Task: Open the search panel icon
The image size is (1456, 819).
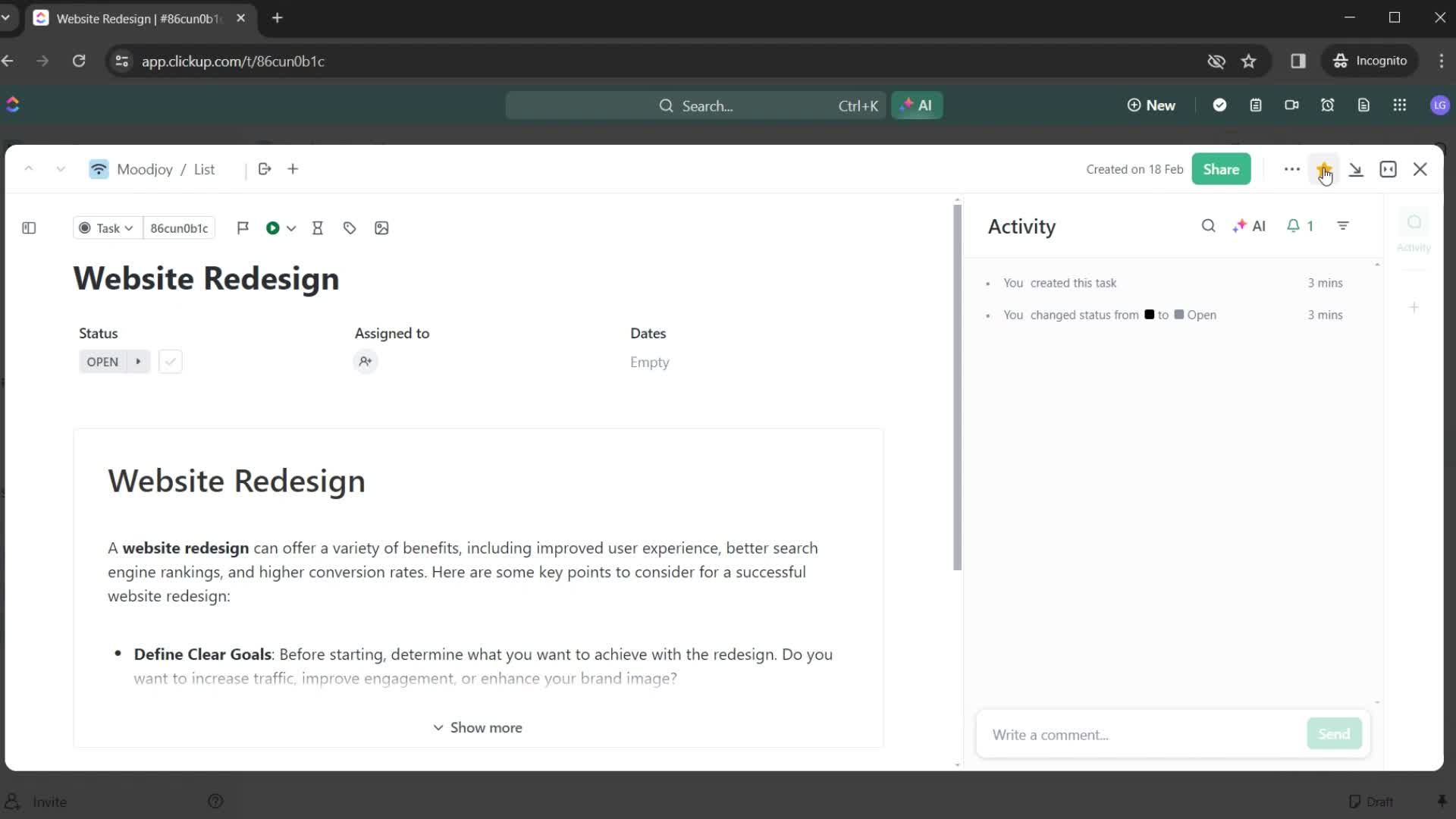Action: click(1208, 225)
